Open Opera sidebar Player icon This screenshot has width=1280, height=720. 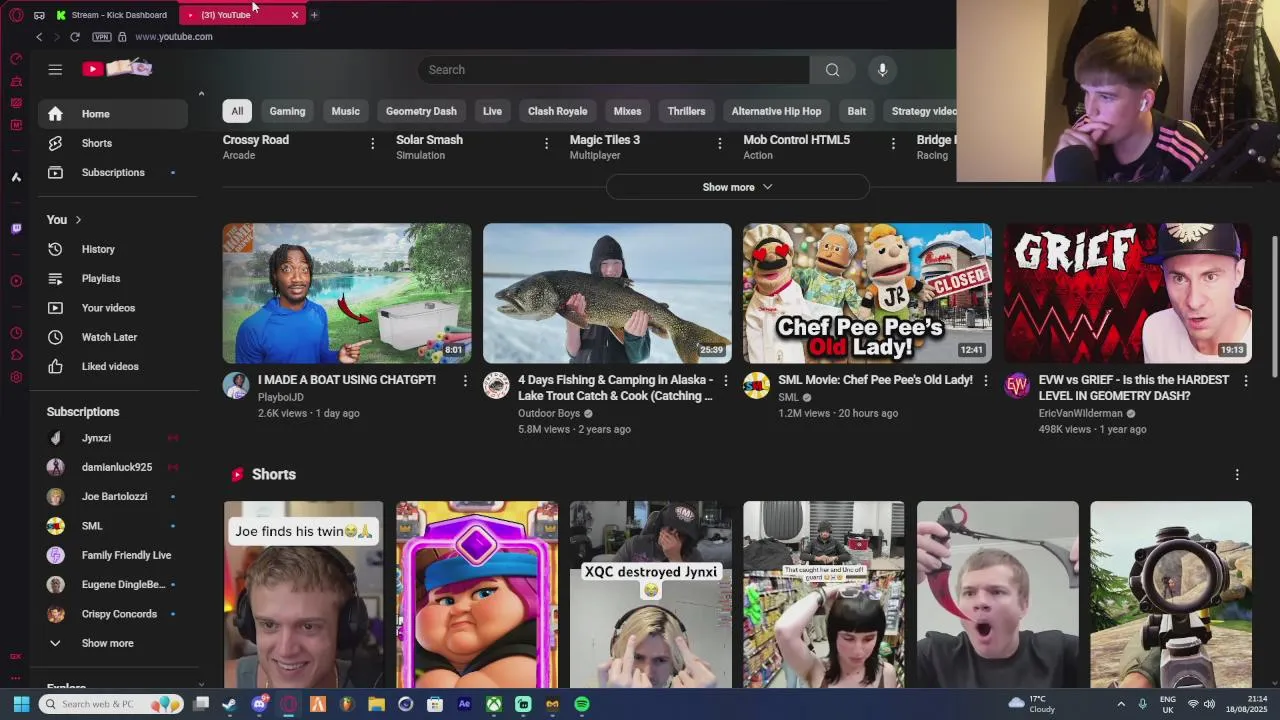(16, 281)
